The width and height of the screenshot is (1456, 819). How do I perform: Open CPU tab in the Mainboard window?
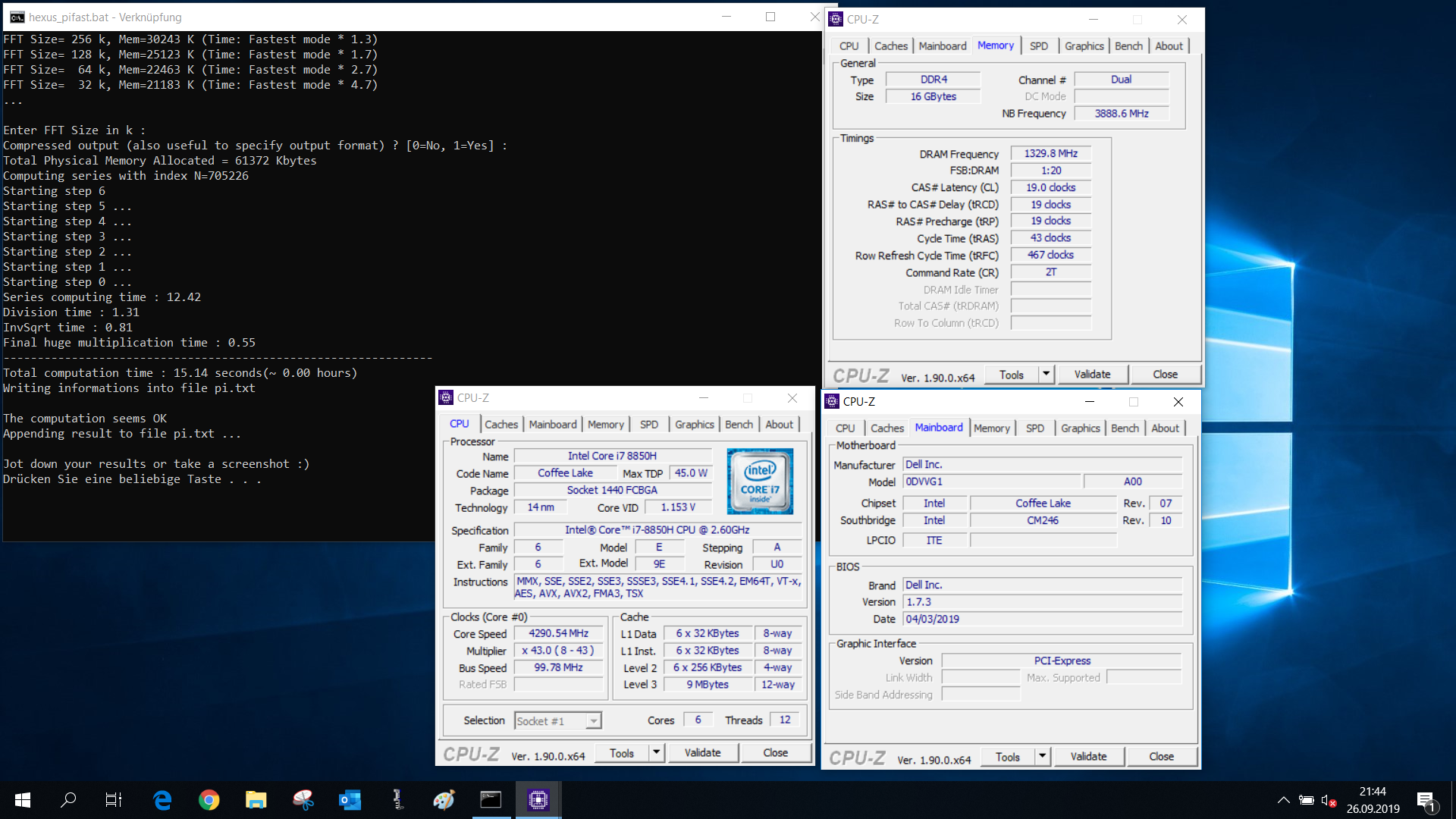point(846,428)
